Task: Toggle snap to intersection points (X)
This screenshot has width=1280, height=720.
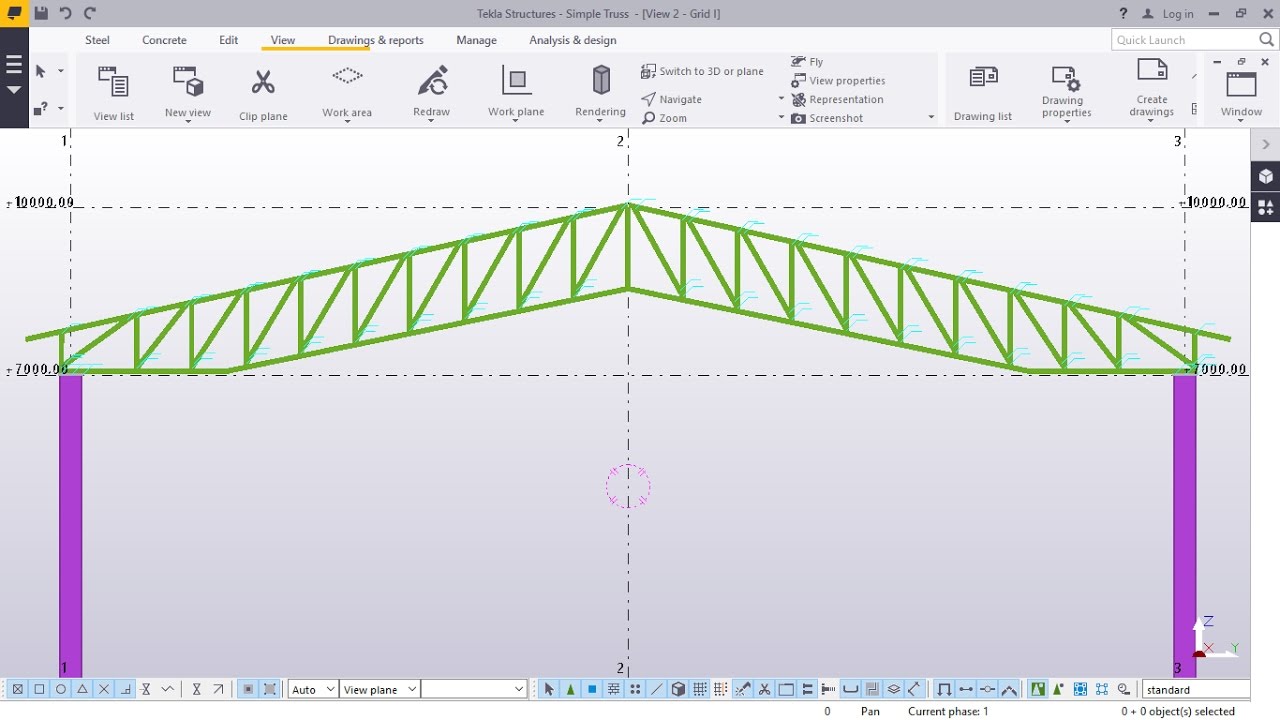Action: coord(104,689)
